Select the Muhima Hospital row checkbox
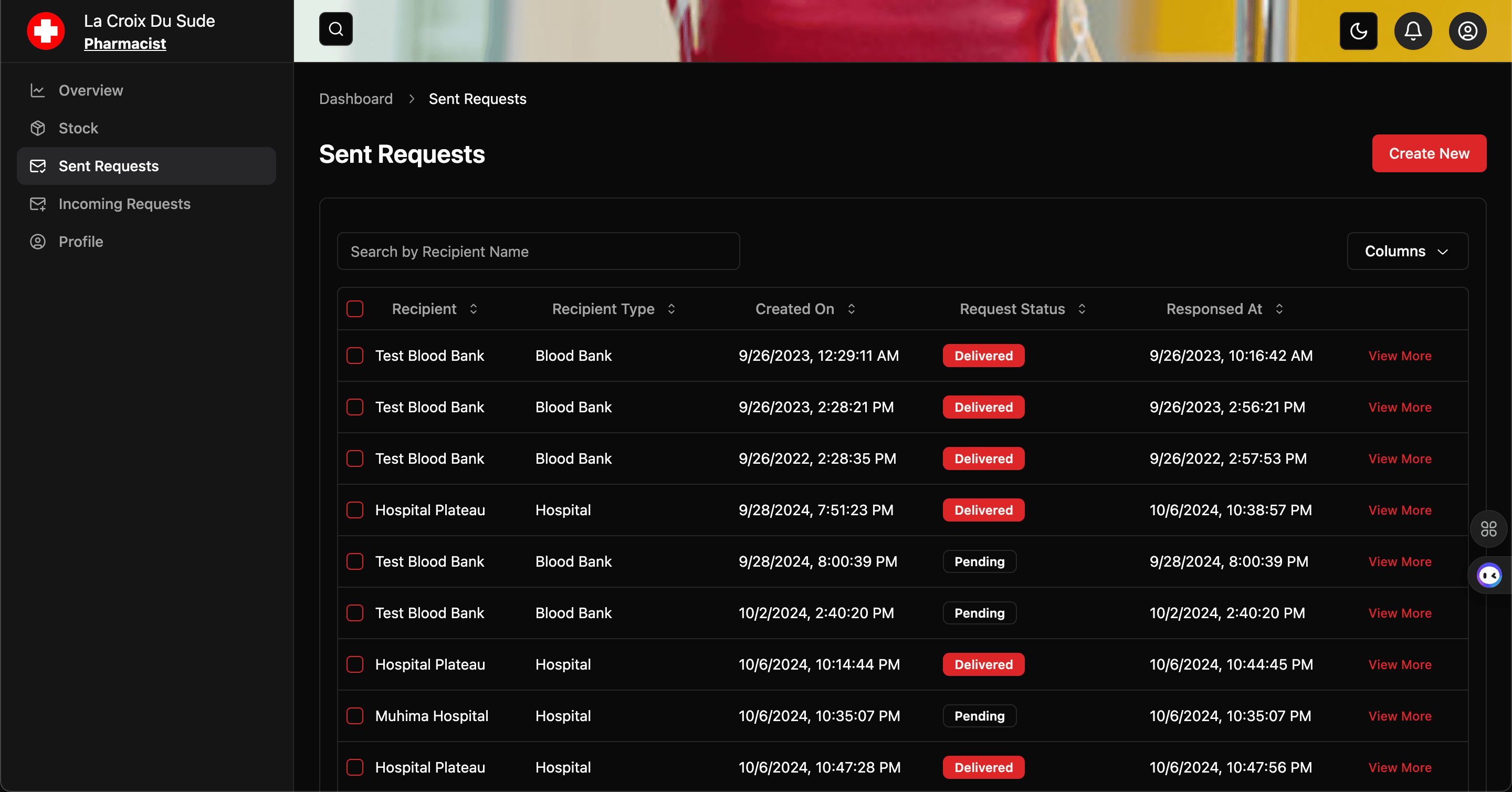This screenshot has width=1512, height=792. pyautogui.click(x=355, y=716)
